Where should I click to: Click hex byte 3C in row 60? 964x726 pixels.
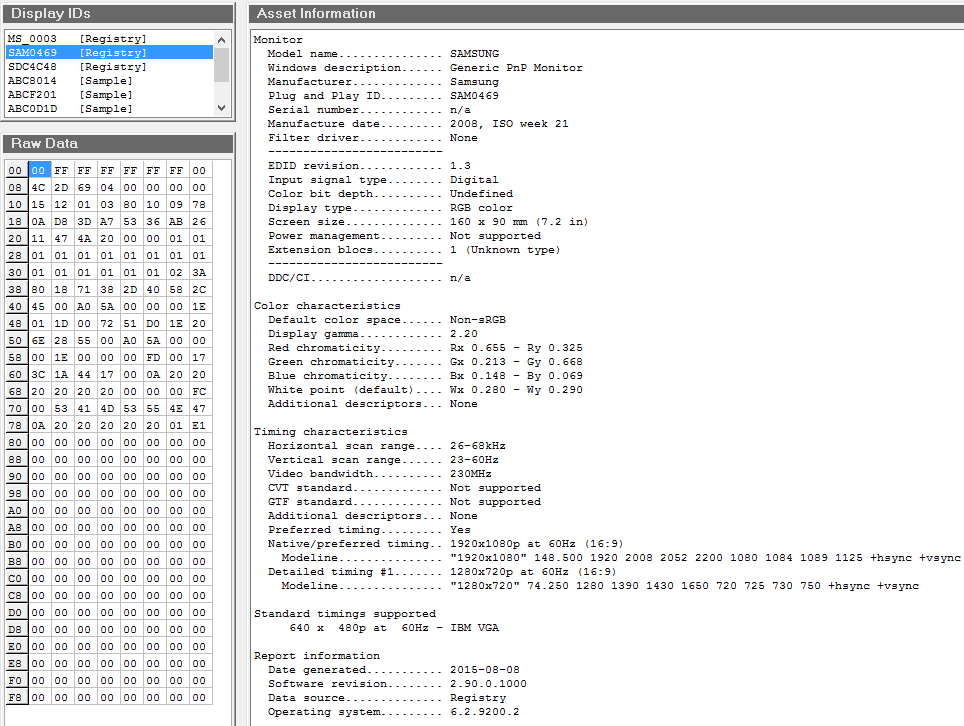[38, 374]
